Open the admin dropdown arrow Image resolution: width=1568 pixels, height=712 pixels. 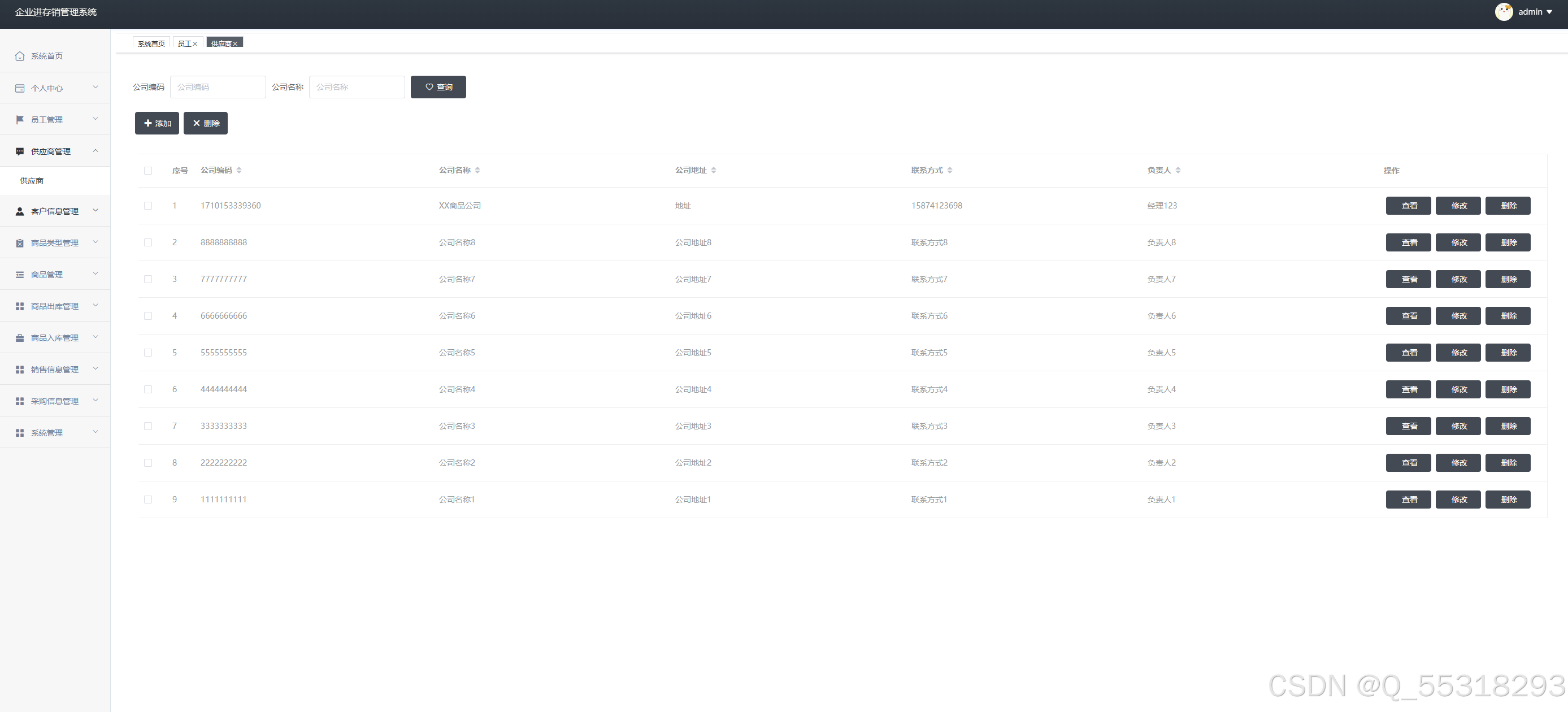tap(1549, 12)
